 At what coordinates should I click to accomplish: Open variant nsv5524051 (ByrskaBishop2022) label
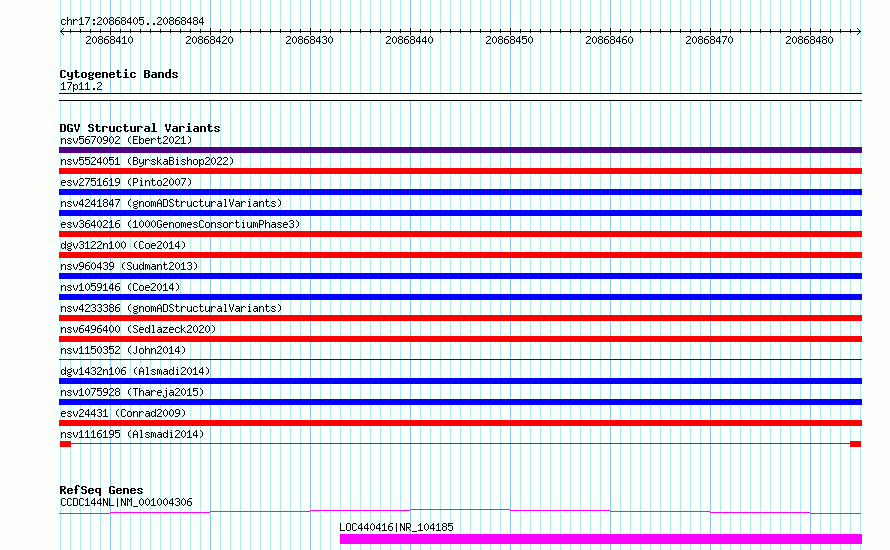[x=147, y=161]
